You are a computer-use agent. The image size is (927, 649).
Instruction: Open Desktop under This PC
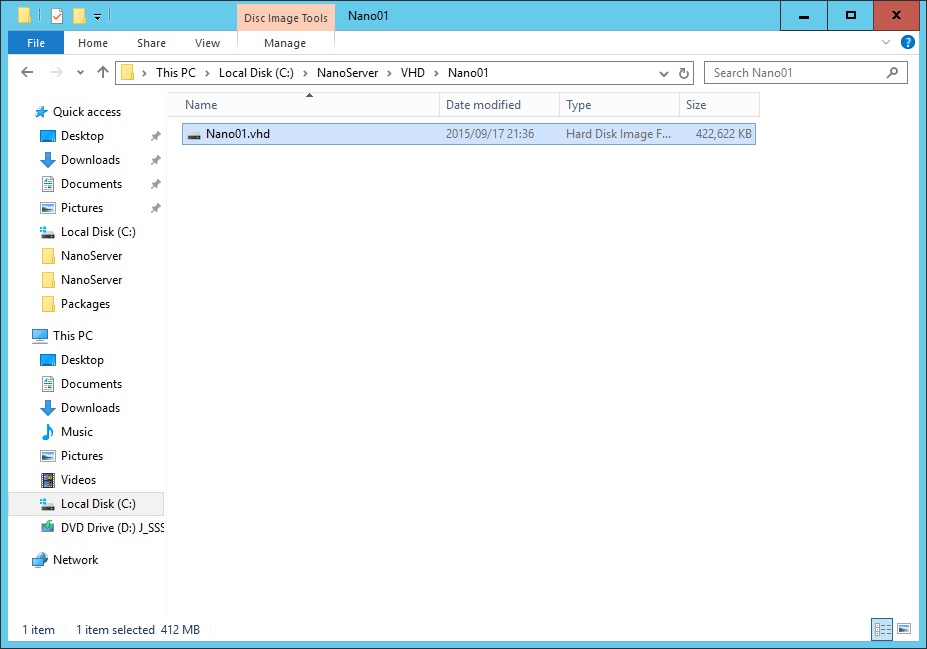[x=82, y=360]
